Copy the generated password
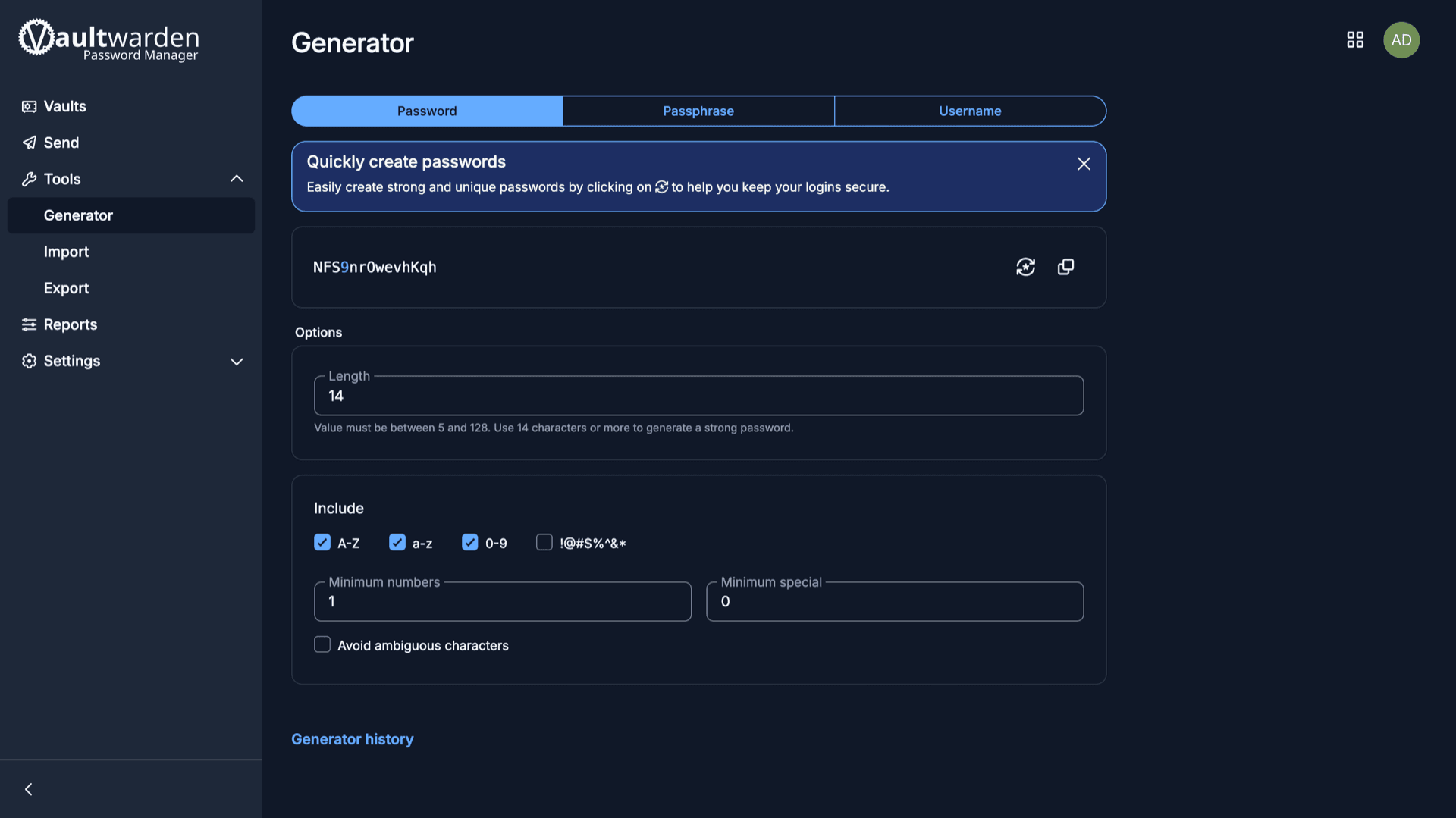Viewport: 1456px width, 818px height. (1065, 267)
